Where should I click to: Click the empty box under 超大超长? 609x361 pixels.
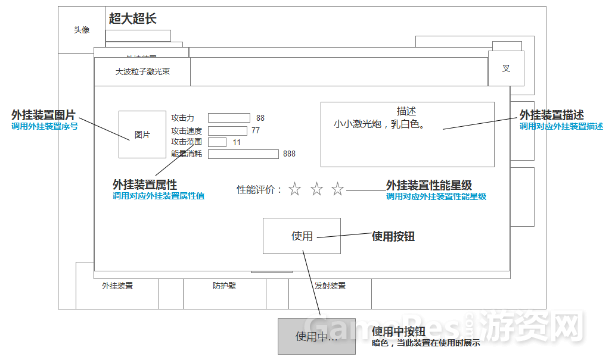point(138,36)
